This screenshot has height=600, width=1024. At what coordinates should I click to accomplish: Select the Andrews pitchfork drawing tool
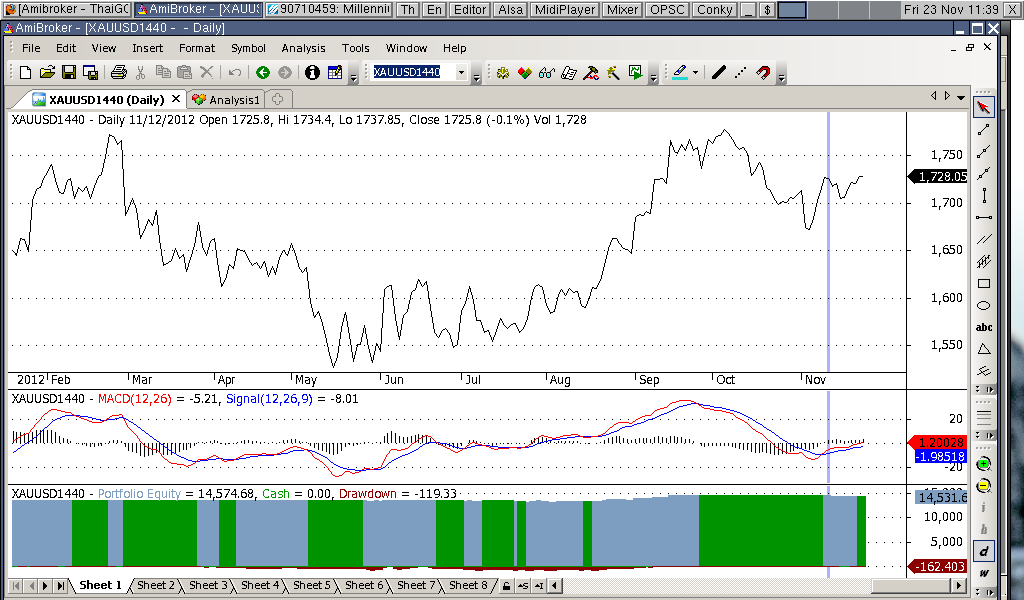pos(984,371)
